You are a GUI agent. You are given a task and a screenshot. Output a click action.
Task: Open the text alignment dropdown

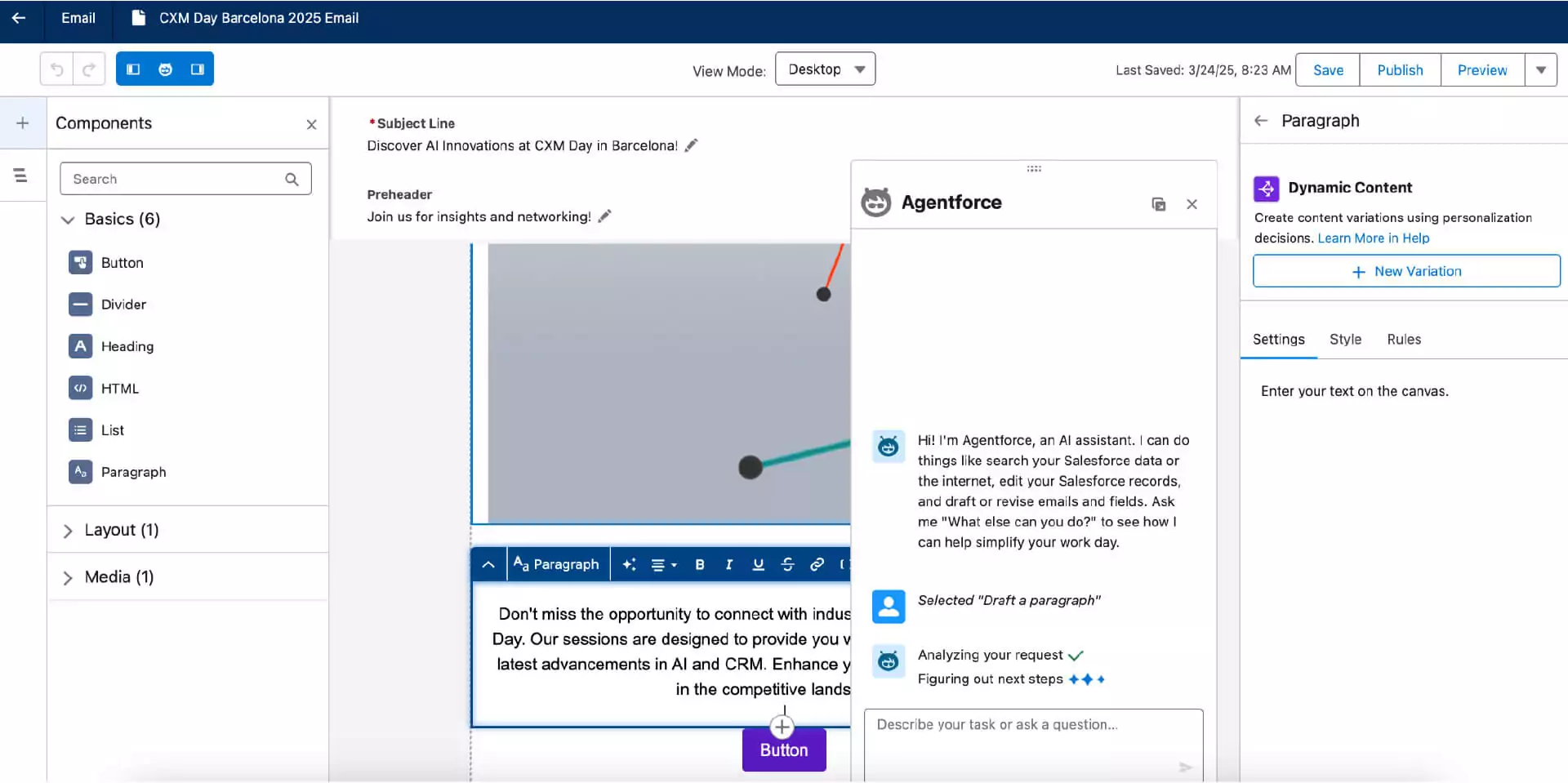point(663,564)
